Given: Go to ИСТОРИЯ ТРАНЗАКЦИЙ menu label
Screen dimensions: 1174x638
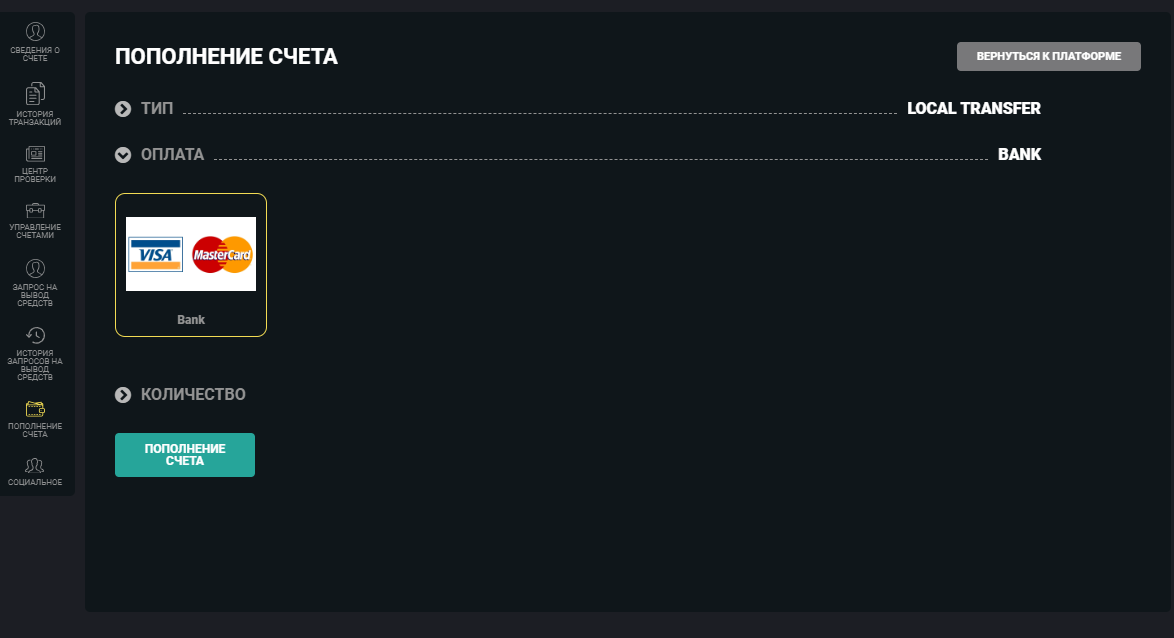Looking at the screenshot, I should [35, 118].
